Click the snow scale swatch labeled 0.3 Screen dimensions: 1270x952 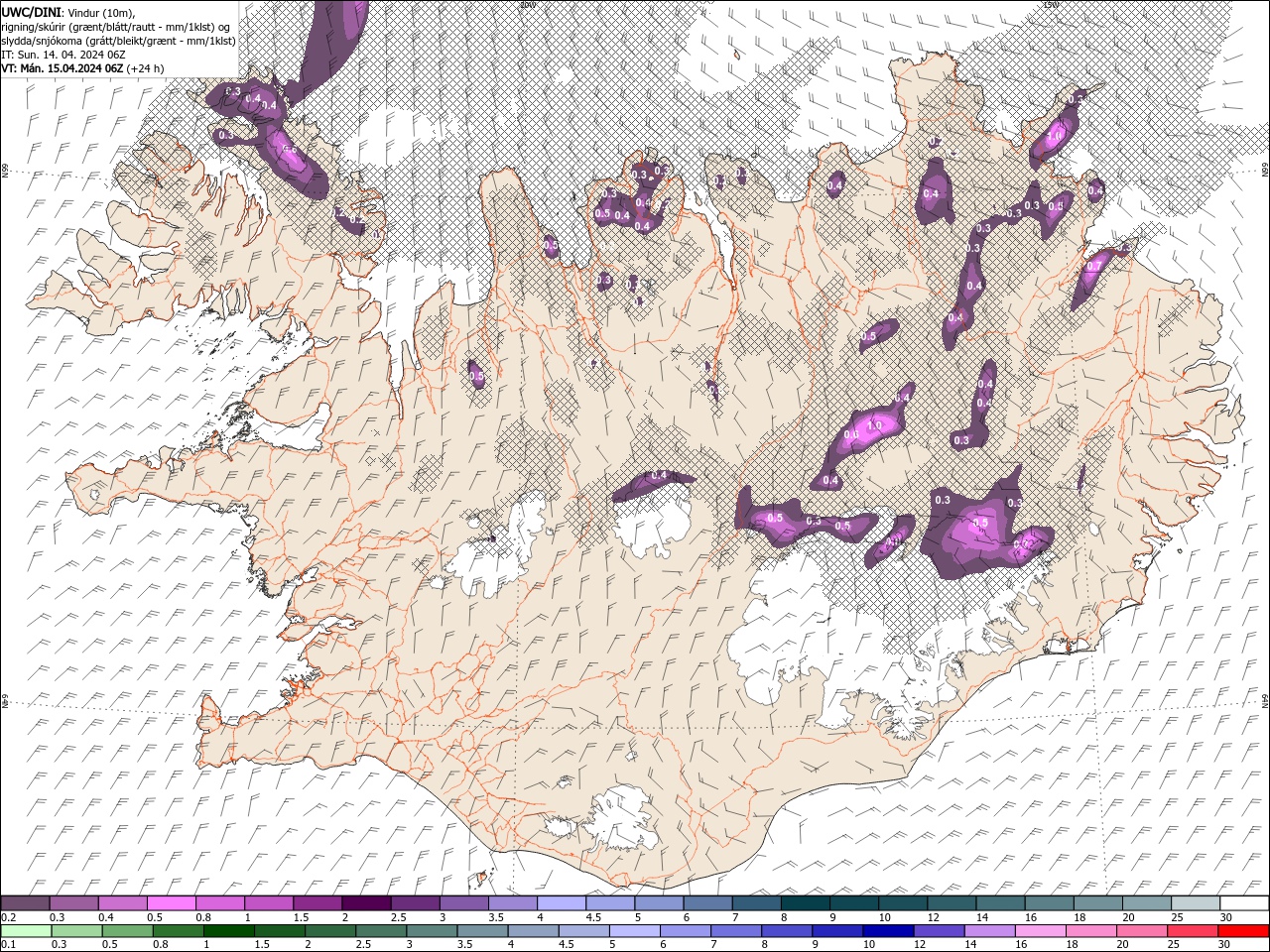pos(73,903)
